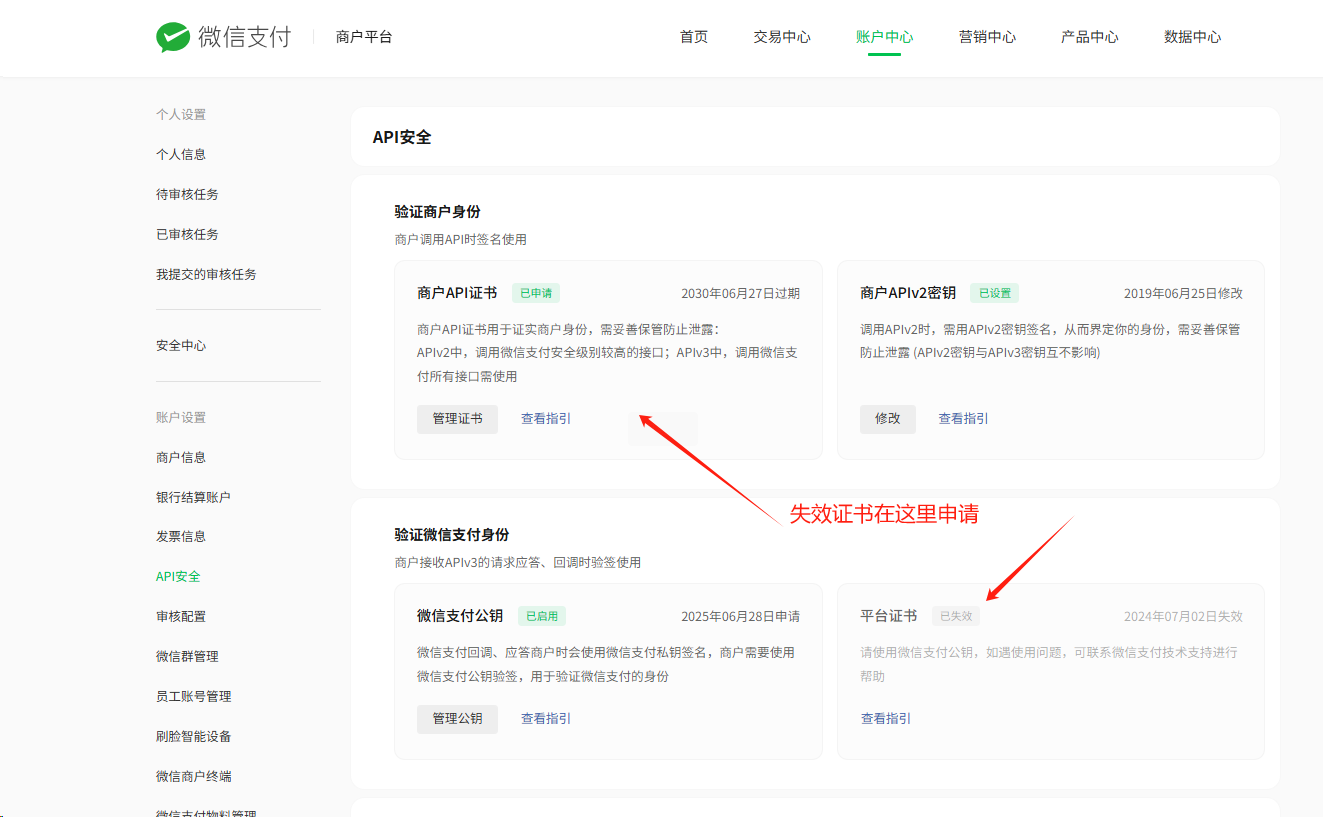Go to 安全中心 in the sidebar
The height and width of the screenshot is (817, 1323).
point(181,345)
